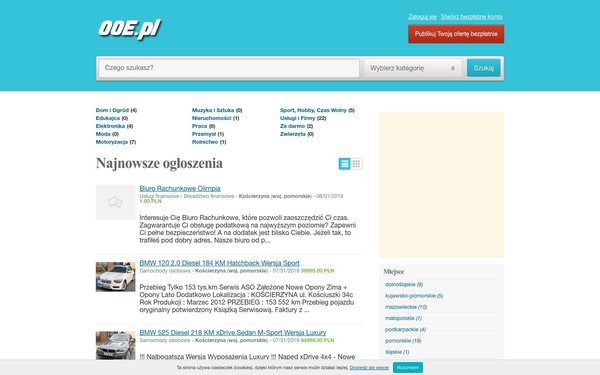The width and height of the screenshot is (600, 375).
Task: Browse the Usługi i Firmy category
Action: click(x=298, y=118)
